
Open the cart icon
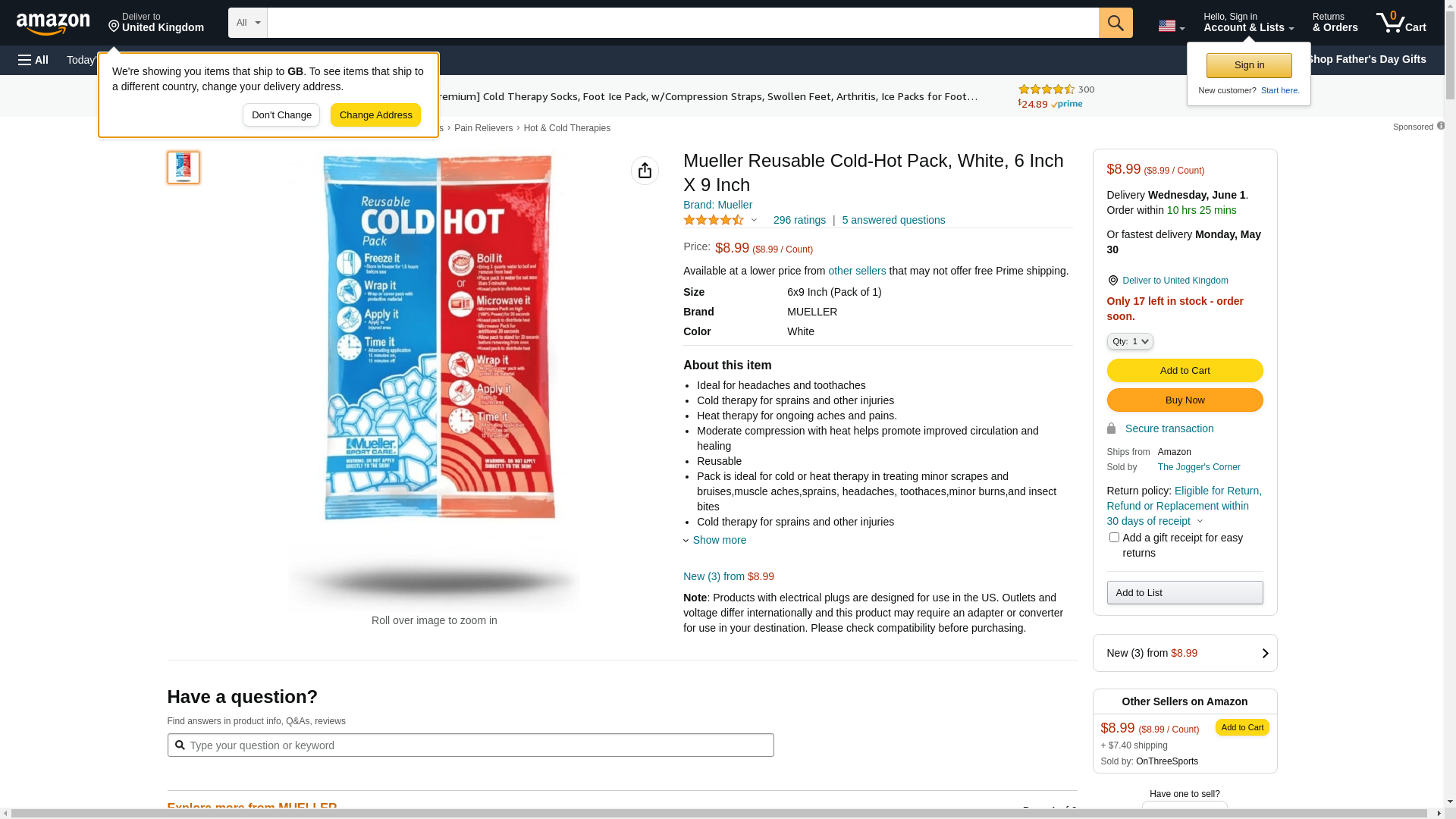[1401, 23]
